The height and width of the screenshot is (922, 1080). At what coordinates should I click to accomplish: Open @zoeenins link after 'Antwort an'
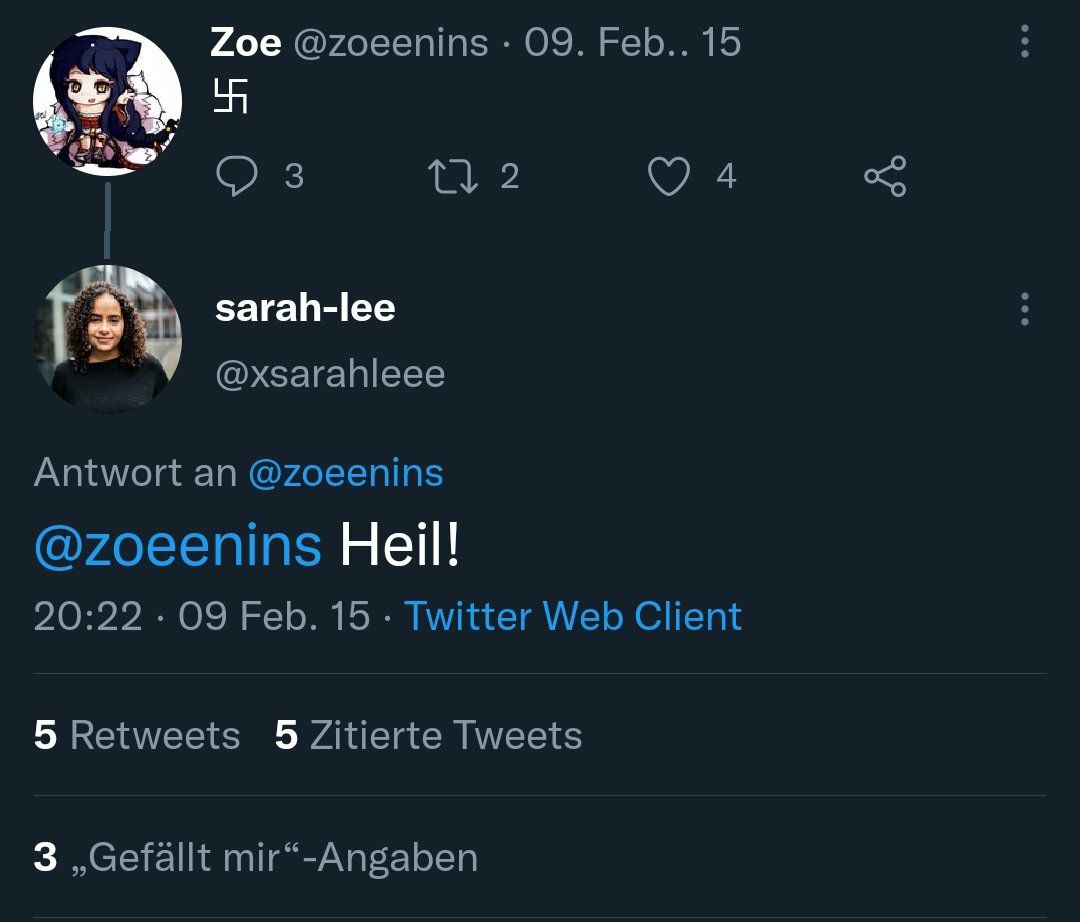tap(345, 472)
